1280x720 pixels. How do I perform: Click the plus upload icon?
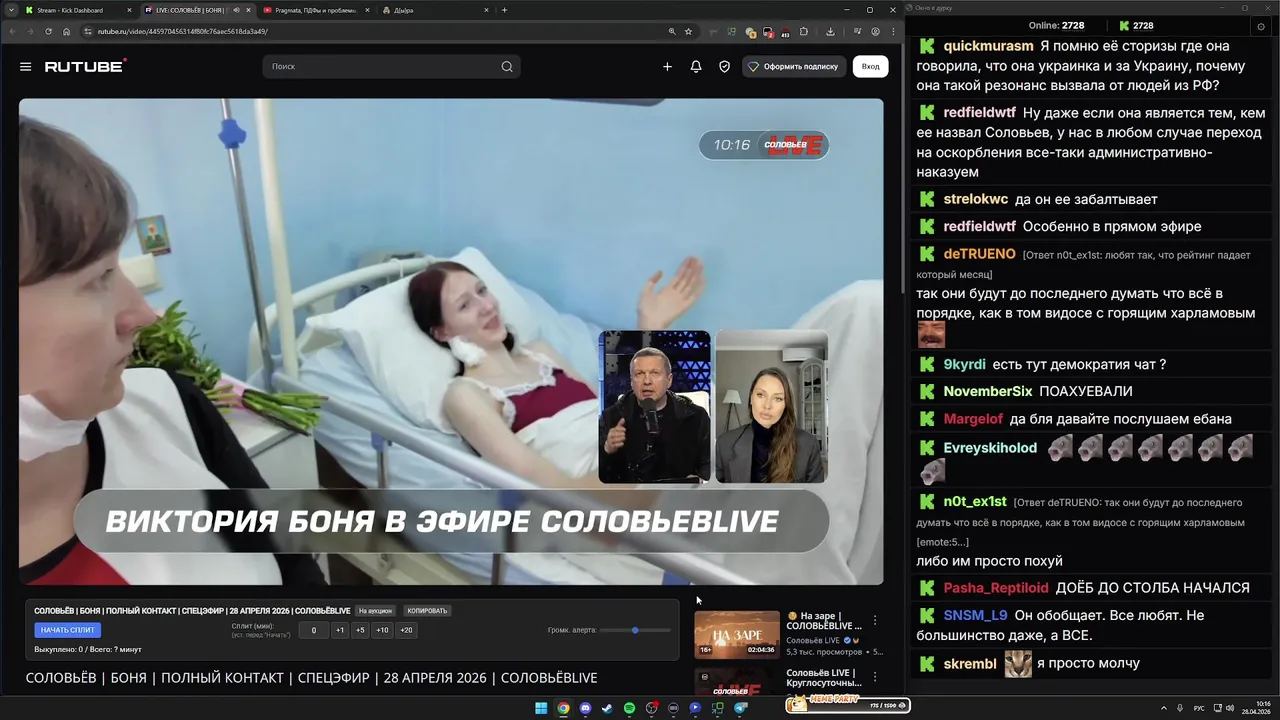pyautogui.click(x=667, y=66)
